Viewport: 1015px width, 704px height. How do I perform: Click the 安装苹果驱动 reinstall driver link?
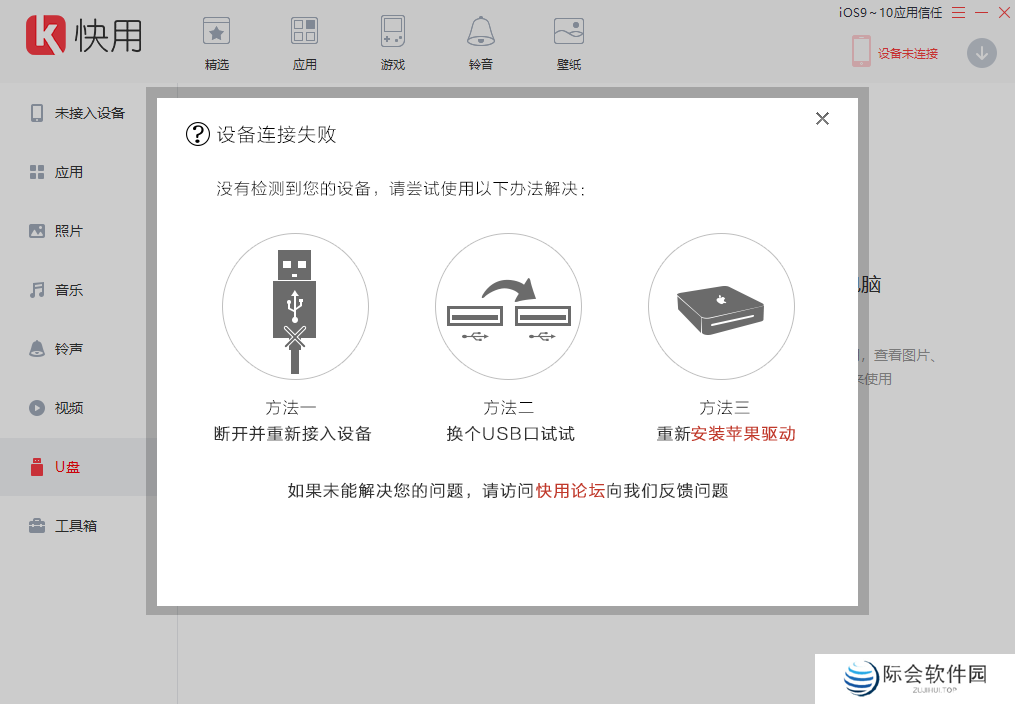742,434
